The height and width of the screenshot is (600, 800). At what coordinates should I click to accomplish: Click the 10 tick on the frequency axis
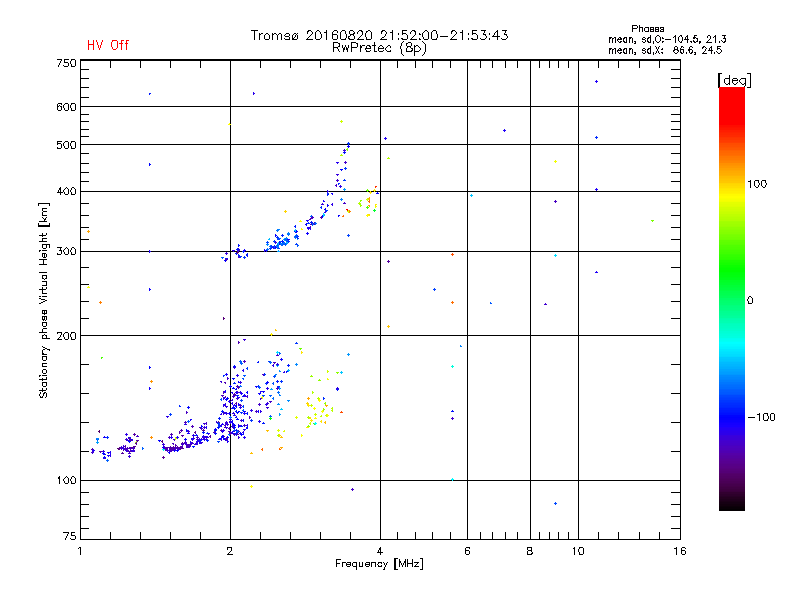click(578, 551)
